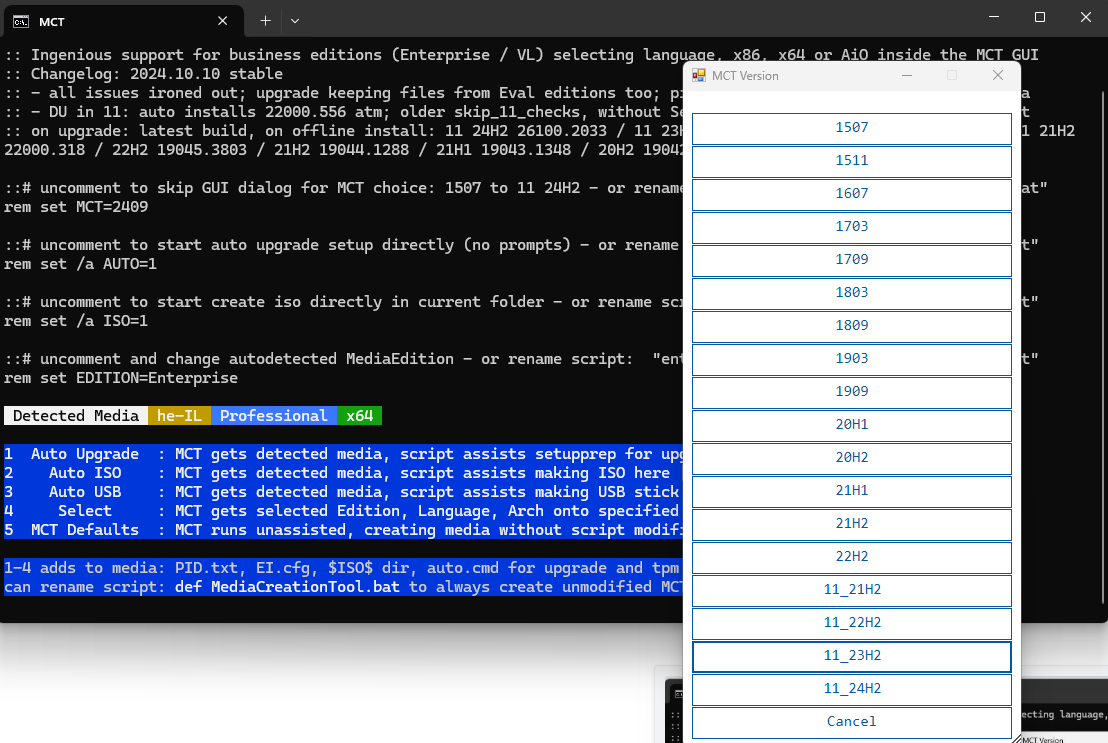Maximize the terminal window
This screenshot has height=743, width=1108.
[x=1040, y=17]
